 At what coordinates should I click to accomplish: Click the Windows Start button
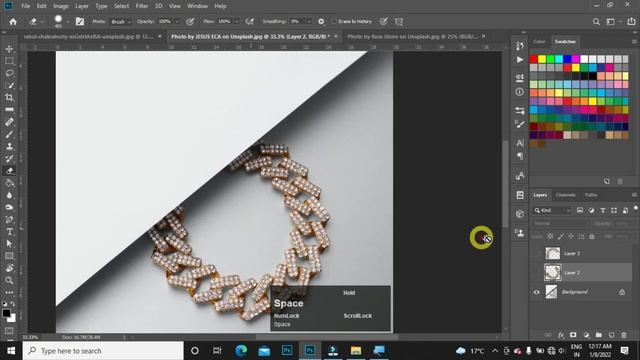click(x=11, y=351)
